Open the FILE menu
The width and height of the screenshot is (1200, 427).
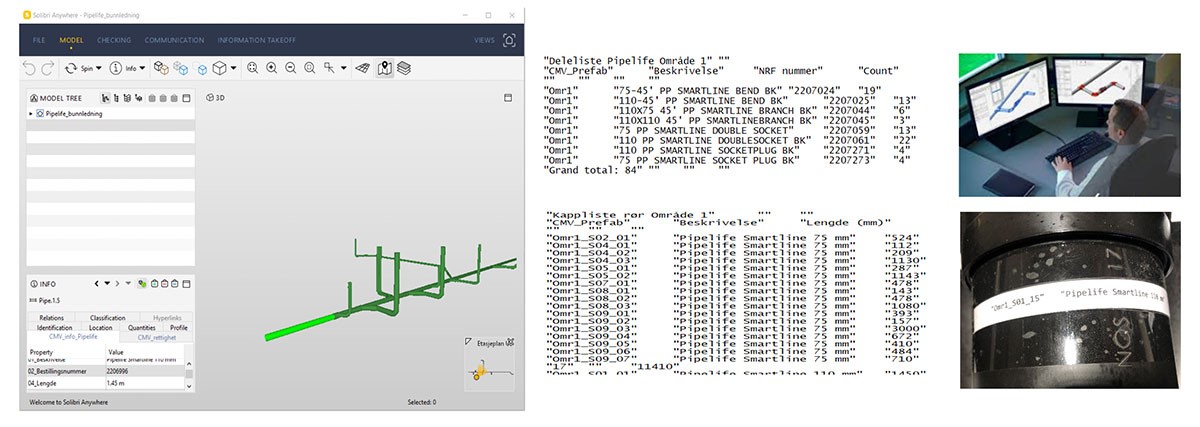[39, 40]
